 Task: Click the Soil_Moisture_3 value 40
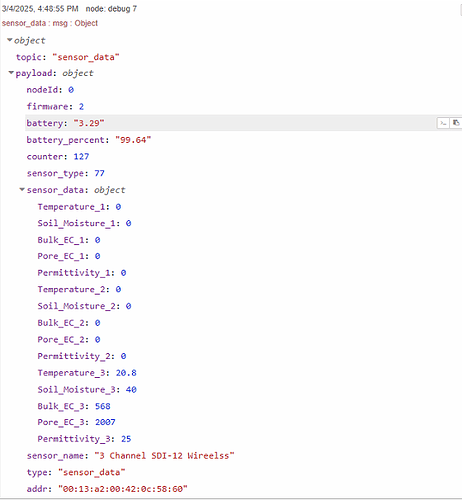tap(131, 389)
